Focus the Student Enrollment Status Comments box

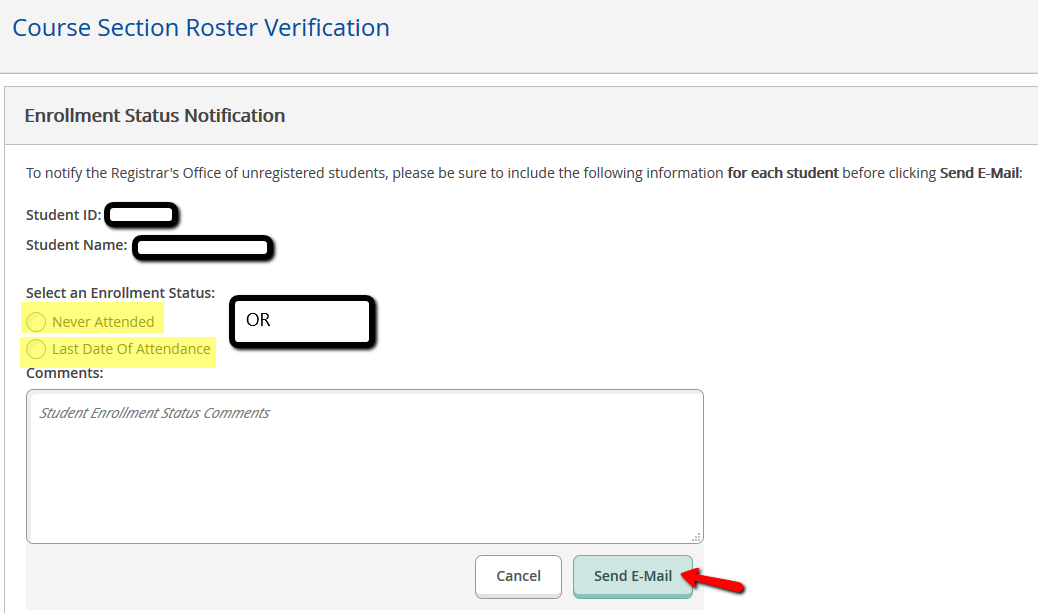coord(365,466)
